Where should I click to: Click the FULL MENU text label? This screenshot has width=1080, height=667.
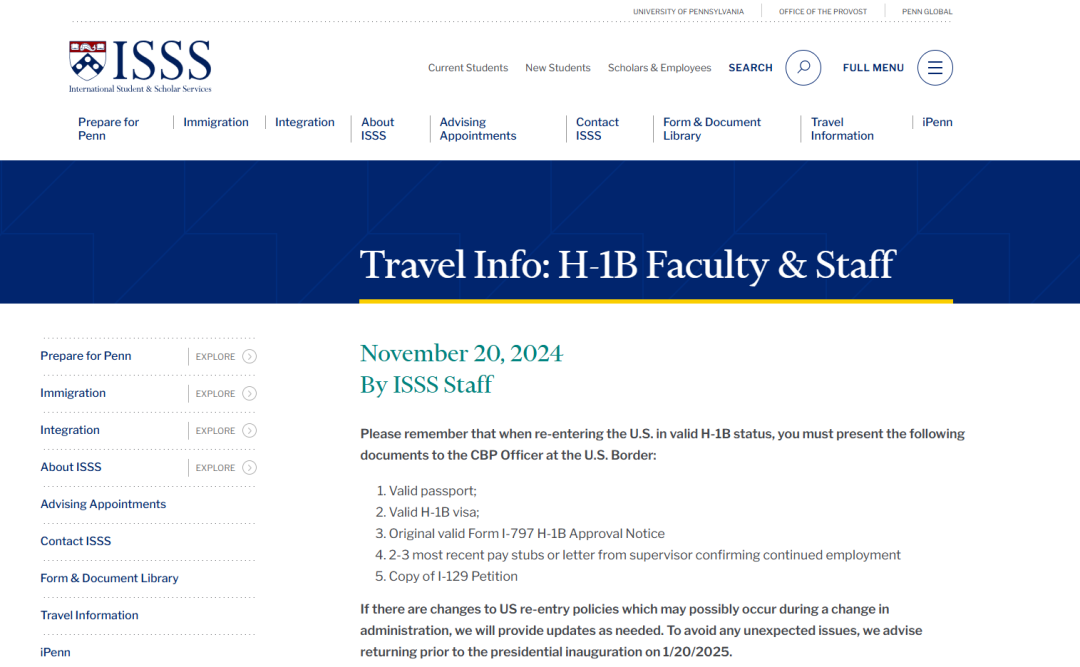point(873,68)
